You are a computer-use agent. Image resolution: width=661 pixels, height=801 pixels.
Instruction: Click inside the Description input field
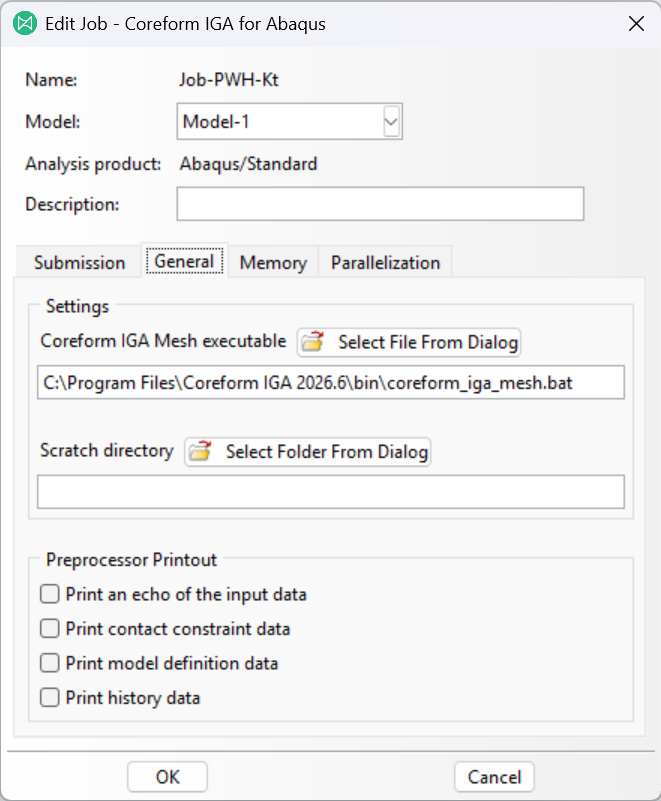pos(380,204)
